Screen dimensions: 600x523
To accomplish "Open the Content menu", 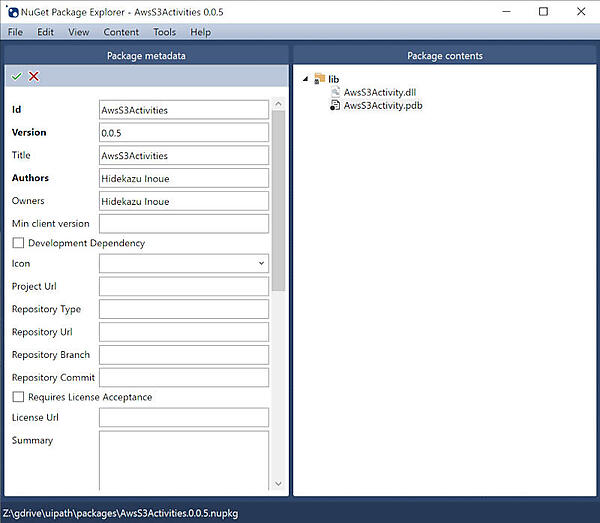I will [x=121, y=32].
